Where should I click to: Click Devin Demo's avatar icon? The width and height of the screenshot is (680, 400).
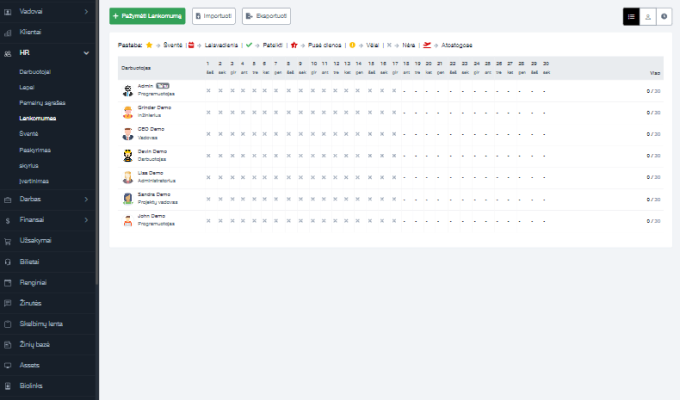(128, 155)
